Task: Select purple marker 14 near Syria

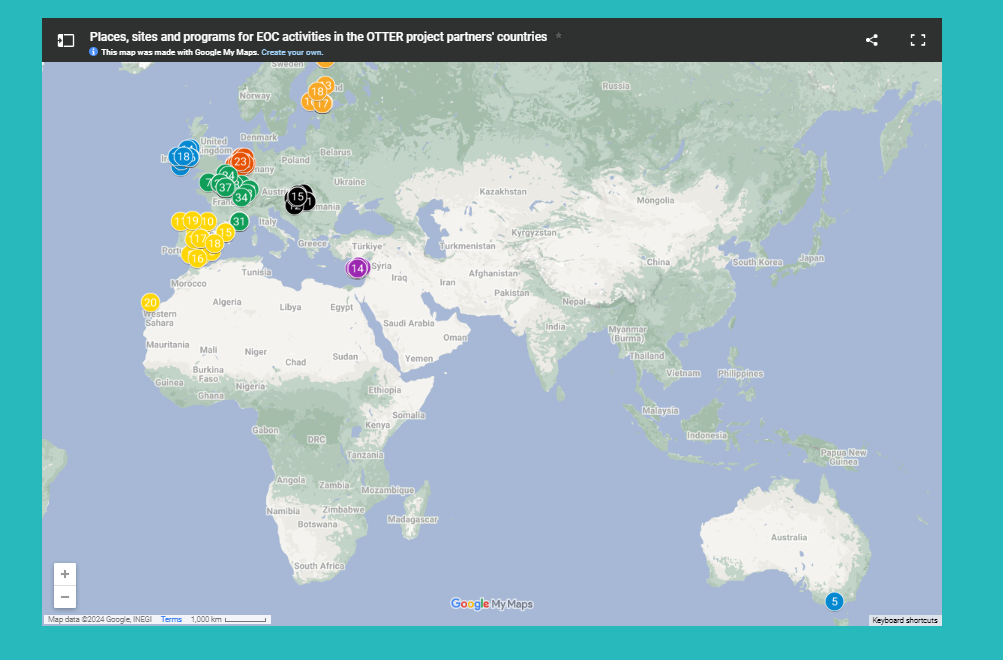Action: (357, 268)
